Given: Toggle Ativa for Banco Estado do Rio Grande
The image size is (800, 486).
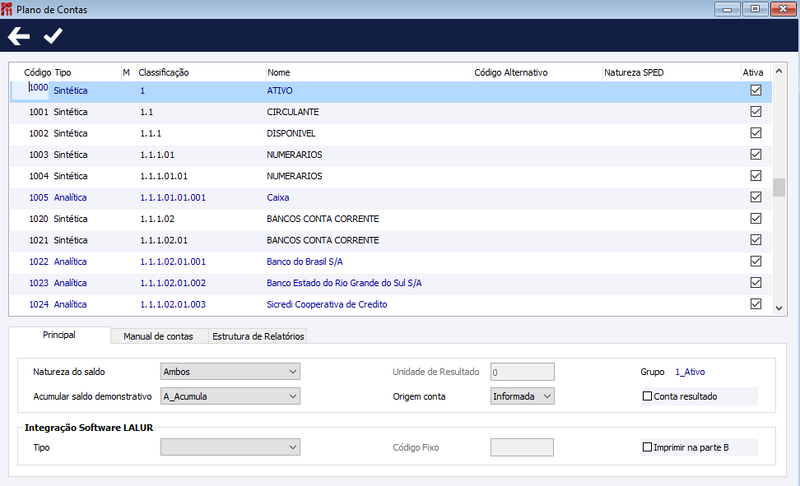Looking at the screenshot, I should (x=756, y=283).
